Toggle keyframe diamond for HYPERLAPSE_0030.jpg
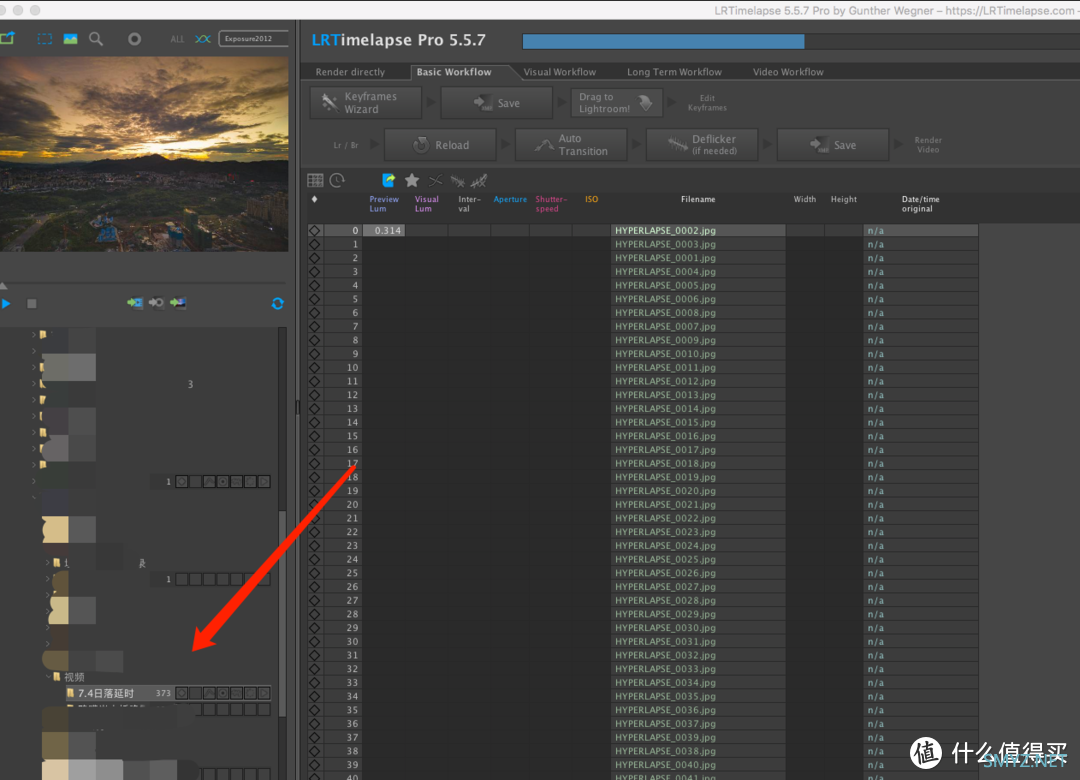This screenshot has height=780, width=1080. coord(315,628)
